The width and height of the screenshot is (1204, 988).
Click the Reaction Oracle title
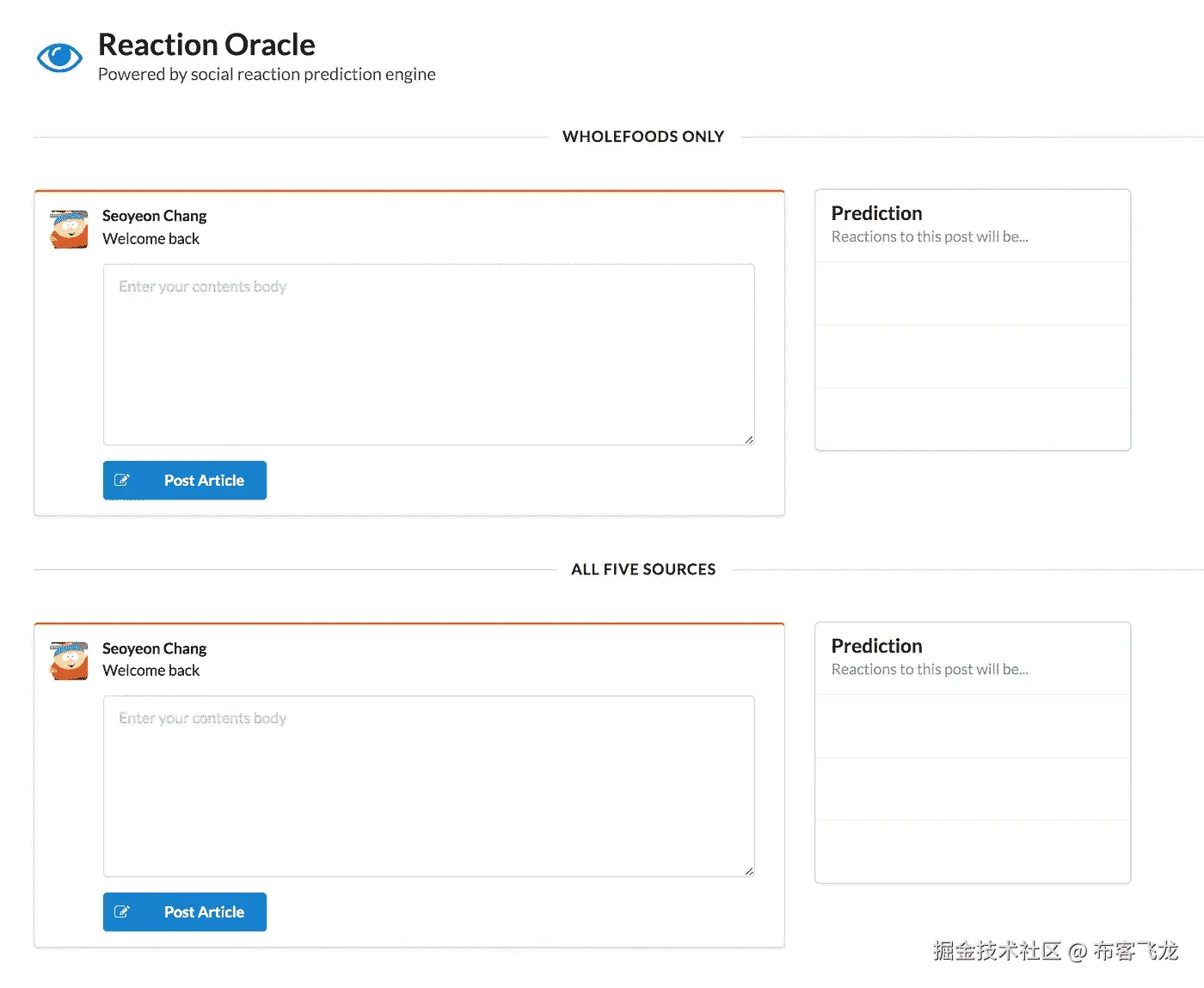[206, 45]
